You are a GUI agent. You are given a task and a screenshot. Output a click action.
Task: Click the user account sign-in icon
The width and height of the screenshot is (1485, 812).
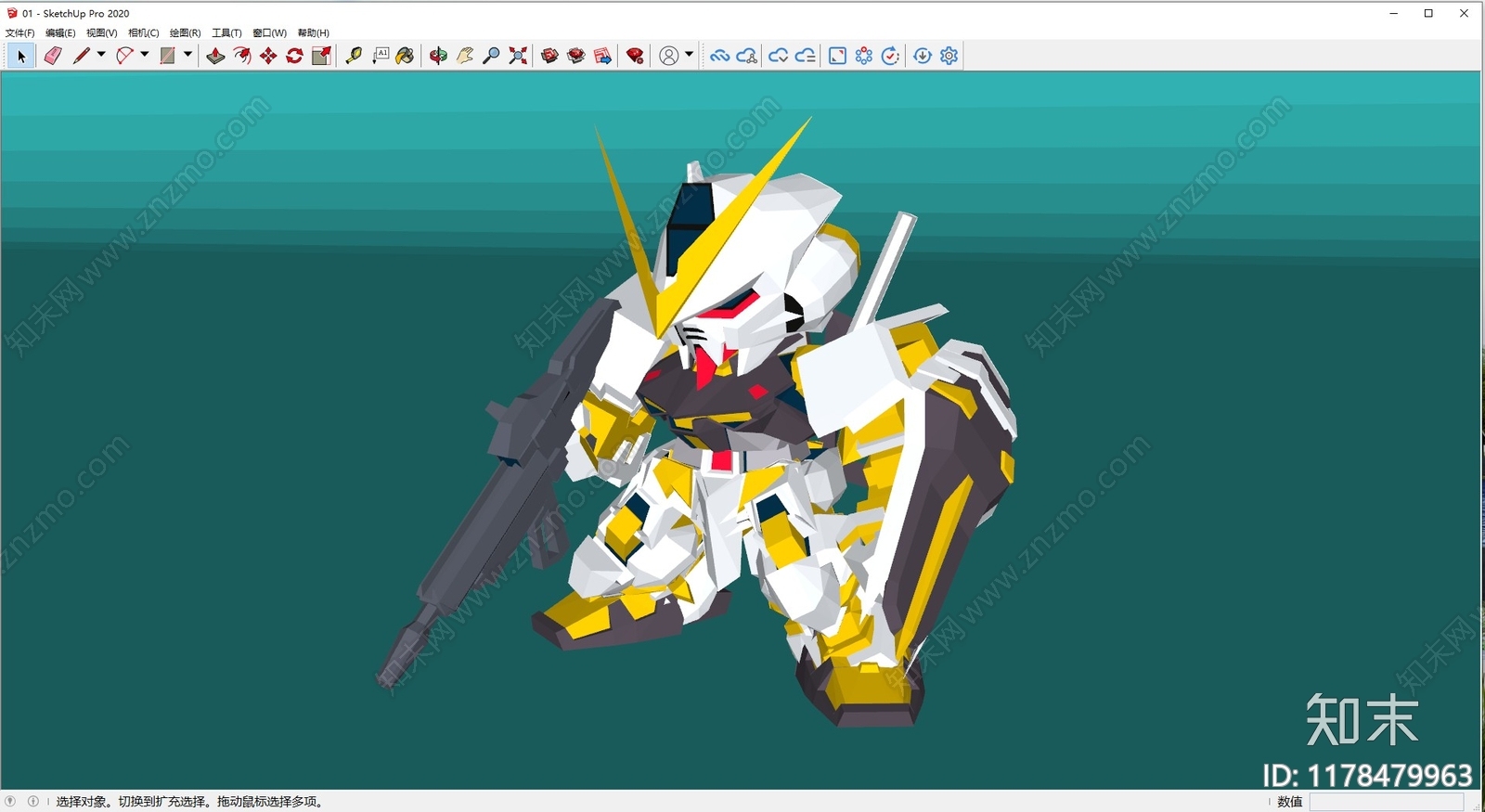[x=668, y=56]
